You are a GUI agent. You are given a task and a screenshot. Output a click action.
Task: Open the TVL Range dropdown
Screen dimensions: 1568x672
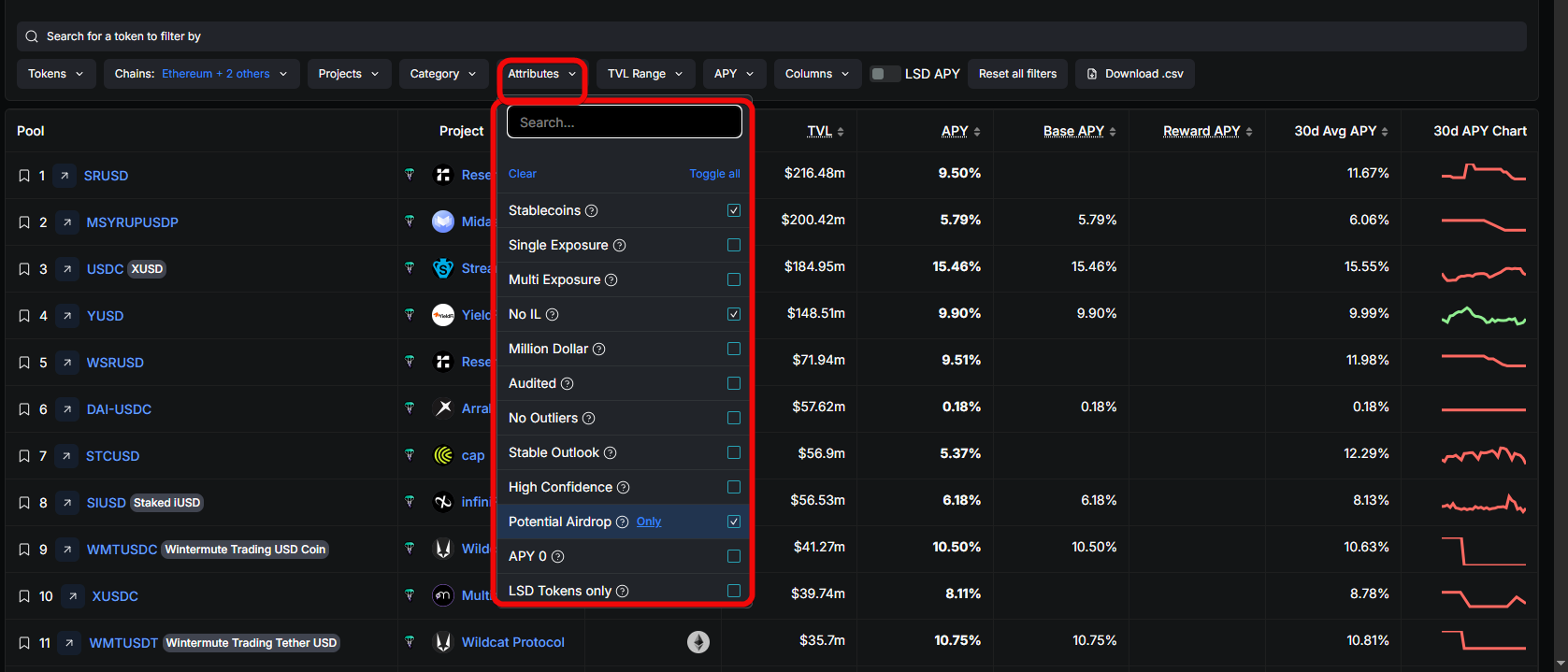pyautogui.click(x=645, y=74)
